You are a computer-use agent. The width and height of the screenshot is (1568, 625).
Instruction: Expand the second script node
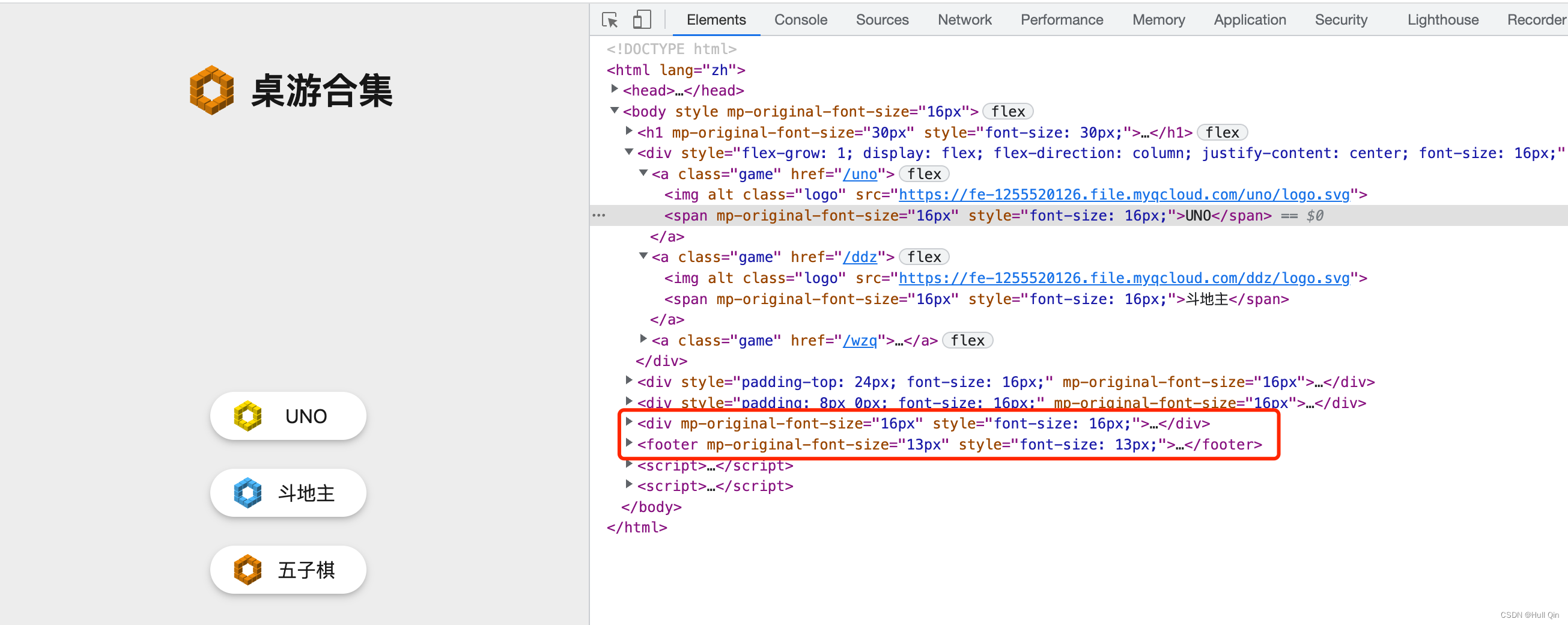(629, 485)
